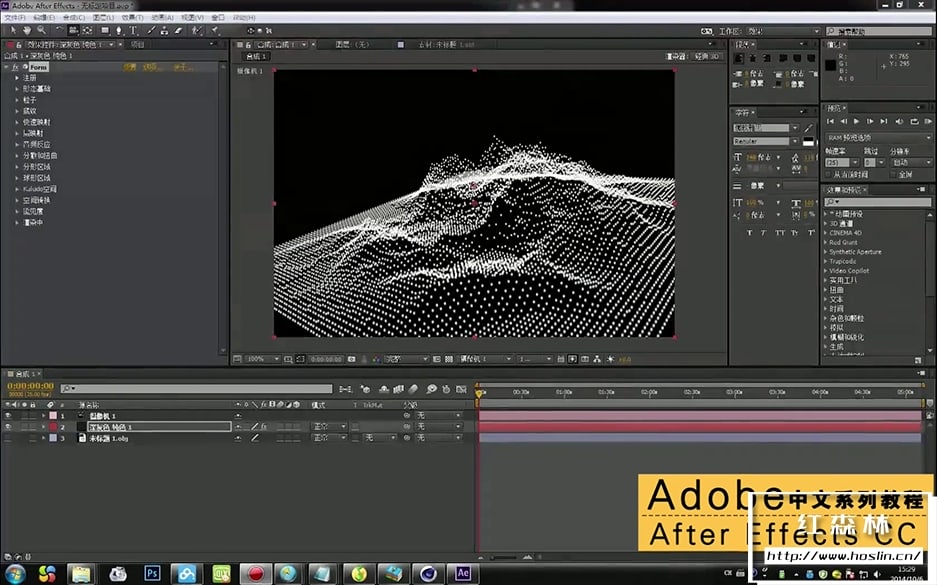The image size is (937, 585).
Task: Toggle the fx switch of Form effect
Action: point(16,67)
